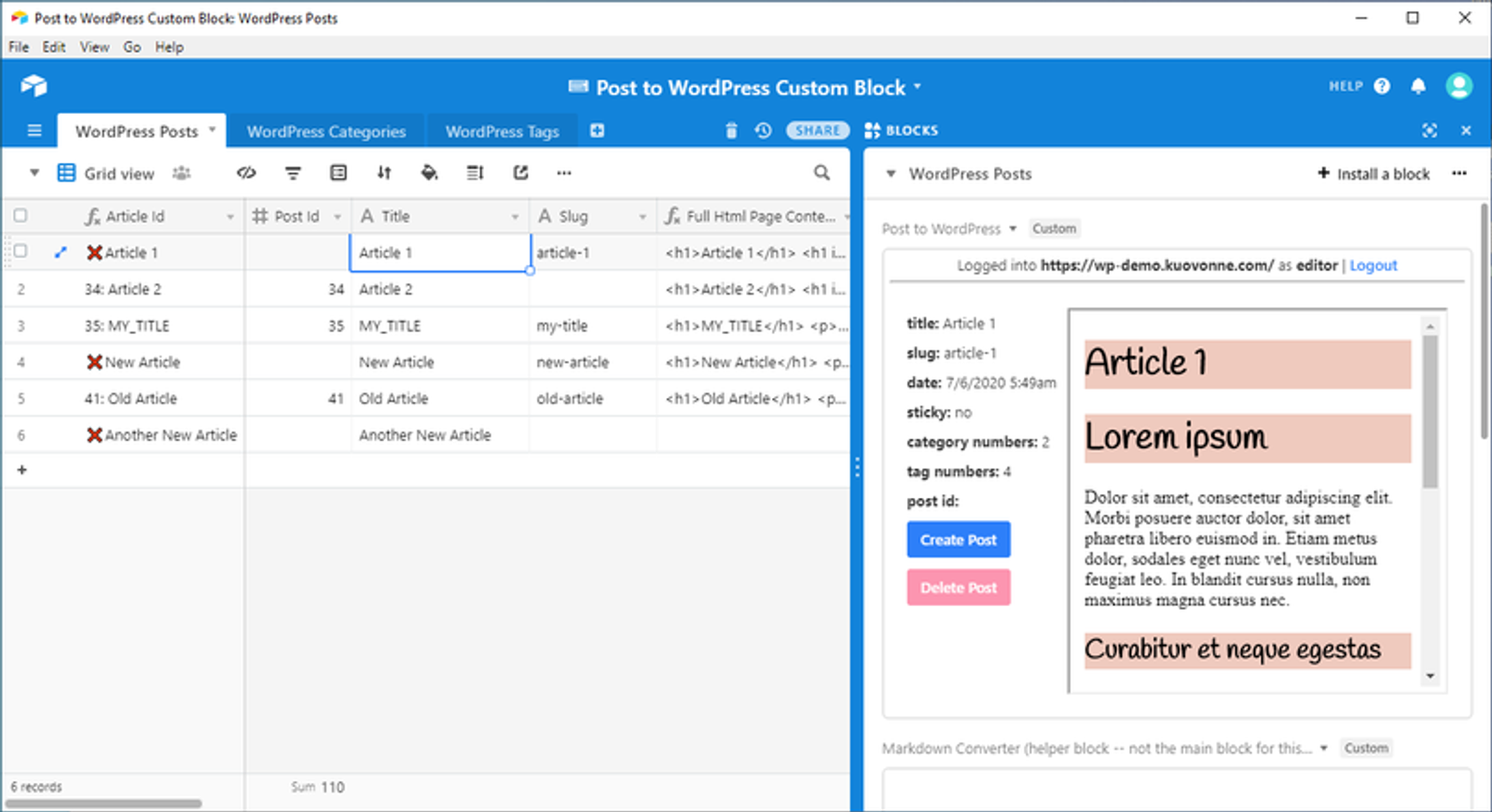Open the sort toolbar icon

click(x=384, y=172)
